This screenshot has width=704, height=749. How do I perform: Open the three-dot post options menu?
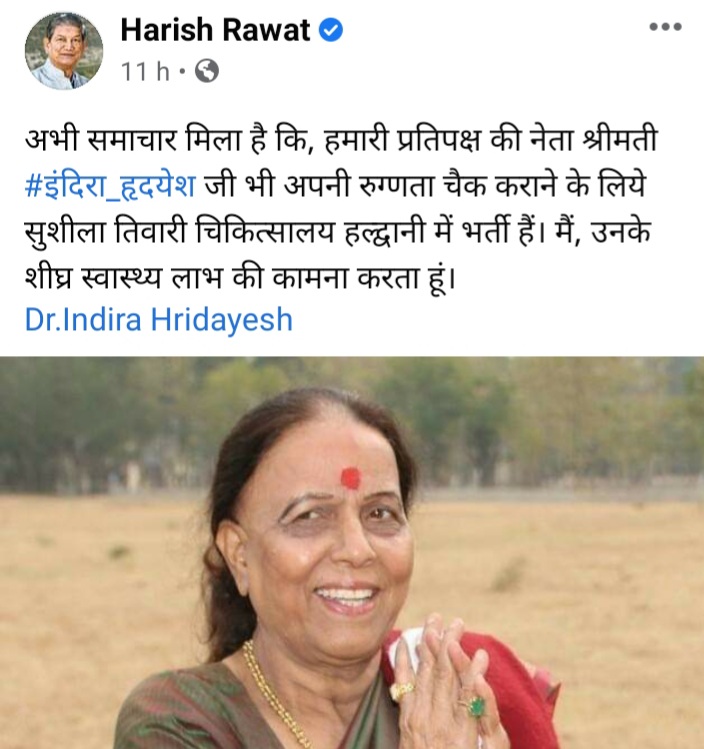point(665,27)
